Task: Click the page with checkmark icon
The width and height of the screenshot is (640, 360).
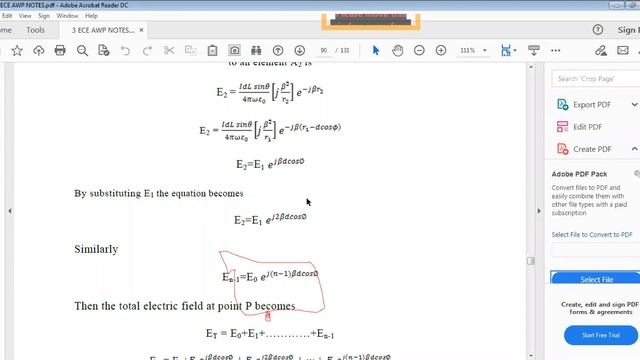Action: (x=104, y=50)
